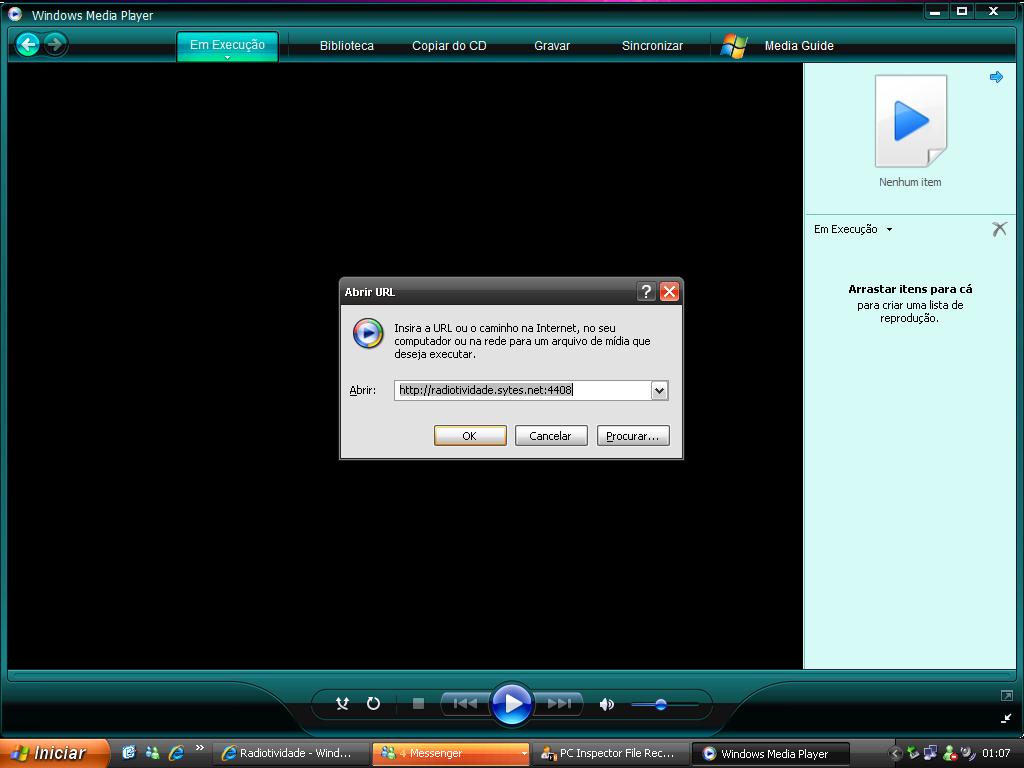Mute the sound using speaker icon
1024x768 pixels.
(x=606, y=704)
